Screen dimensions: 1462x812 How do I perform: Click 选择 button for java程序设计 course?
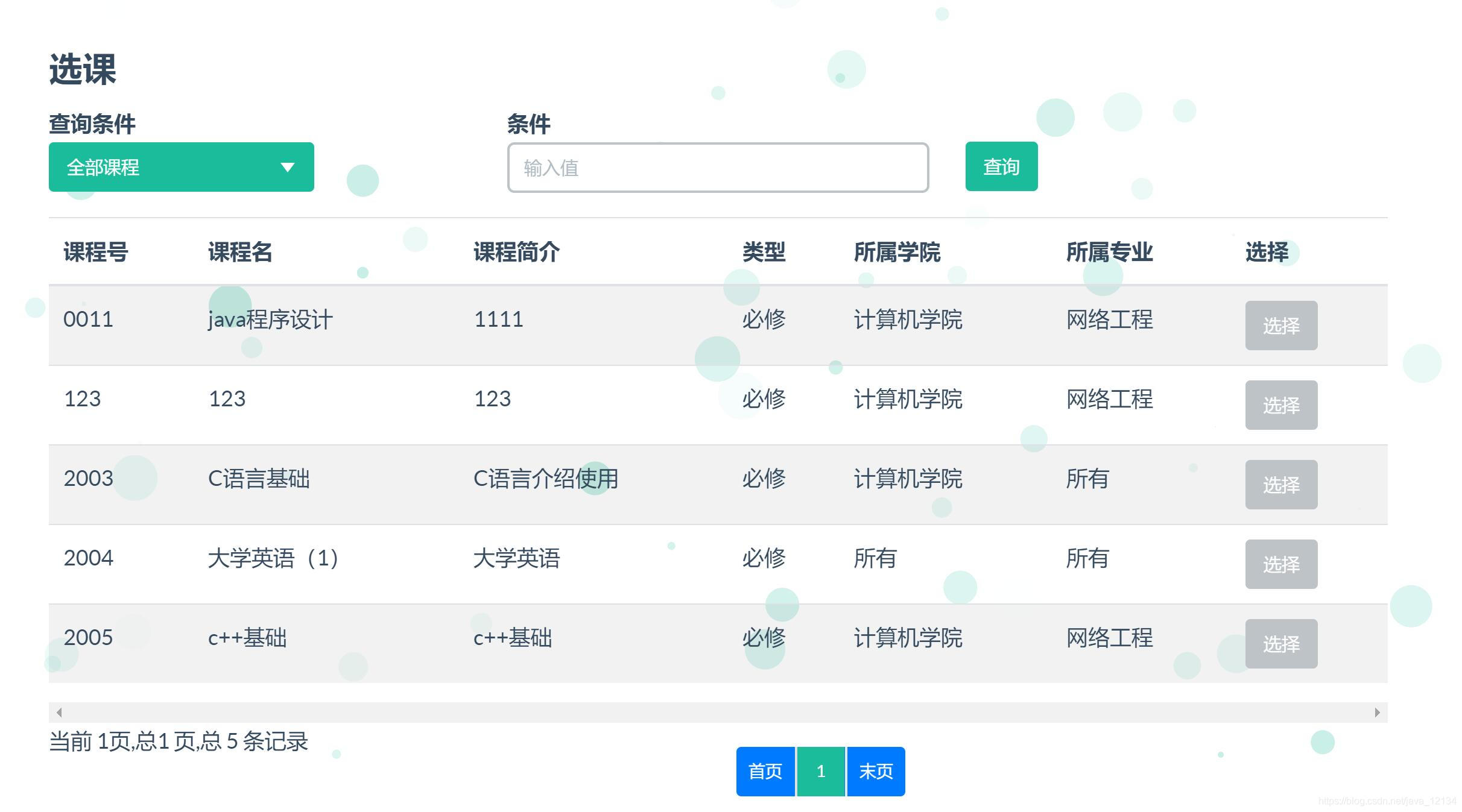[x=1281, y=326]
